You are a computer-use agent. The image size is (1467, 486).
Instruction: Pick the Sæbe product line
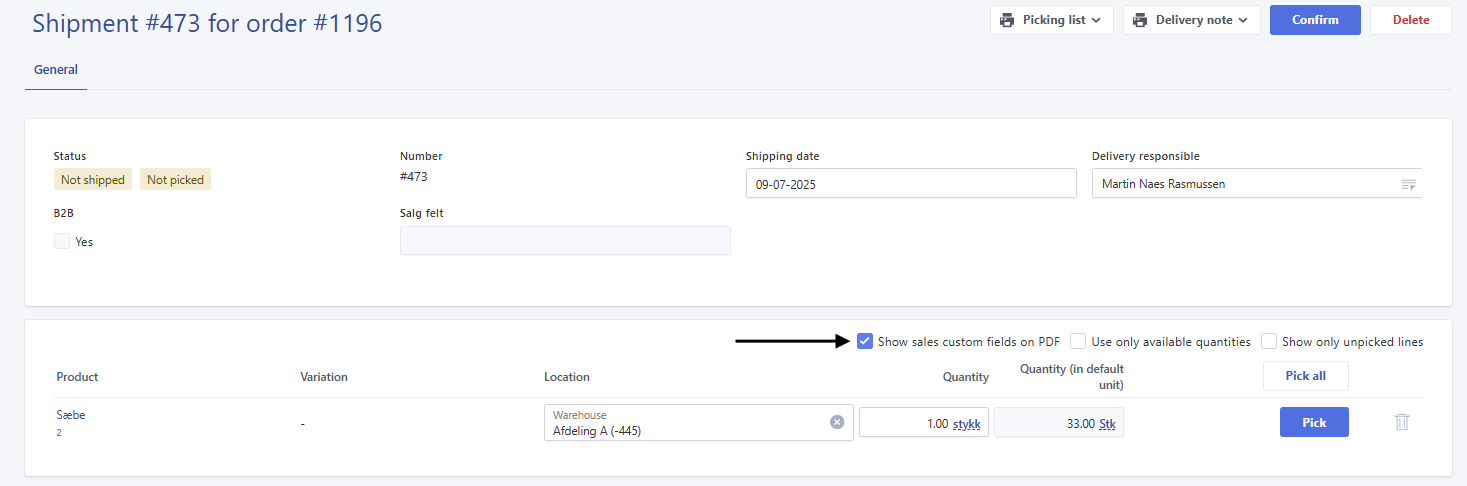point(1314,422)
